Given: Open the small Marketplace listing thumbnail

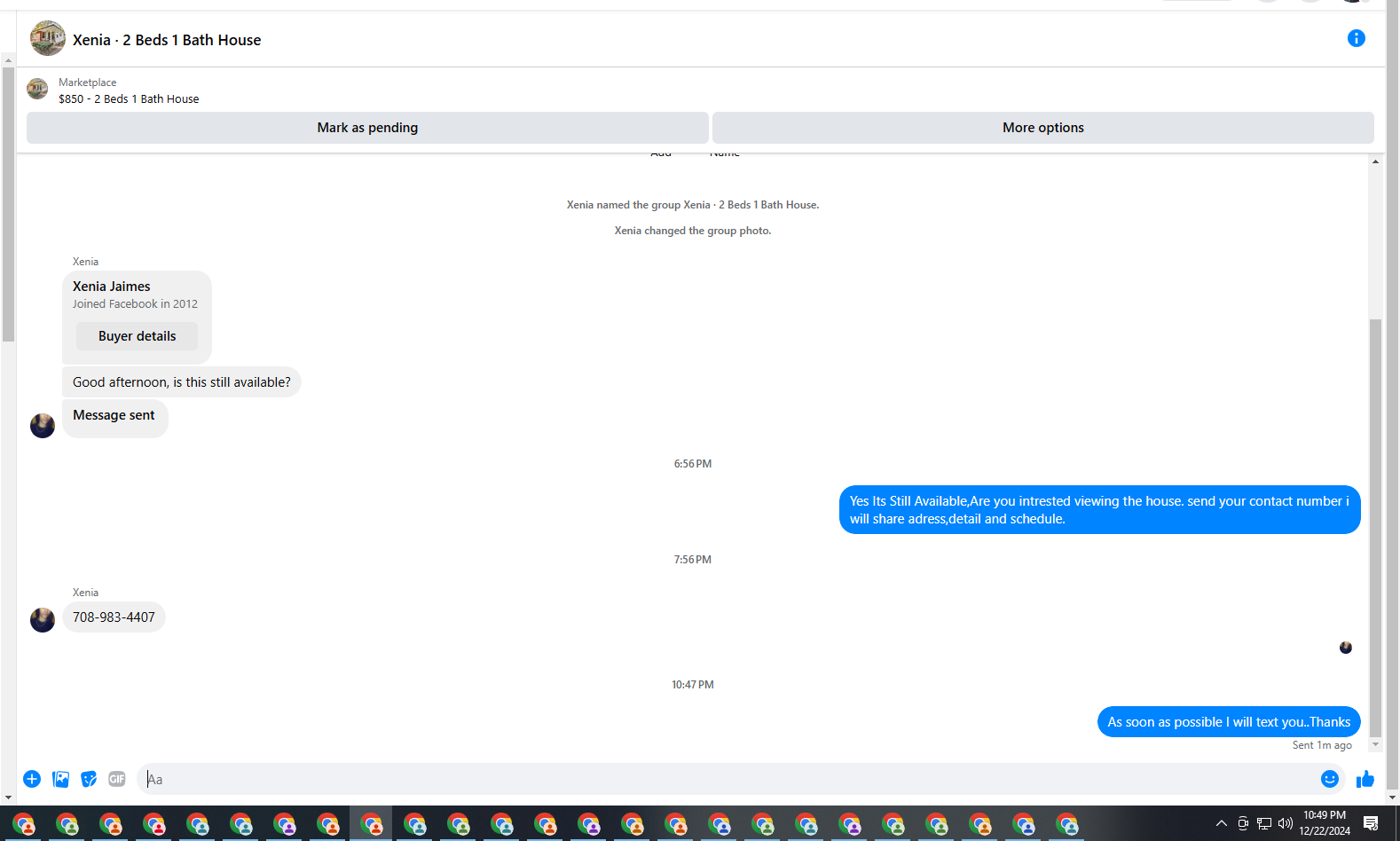Looking at the screenshot, I should pyautogui.click(x=37, y=89).
